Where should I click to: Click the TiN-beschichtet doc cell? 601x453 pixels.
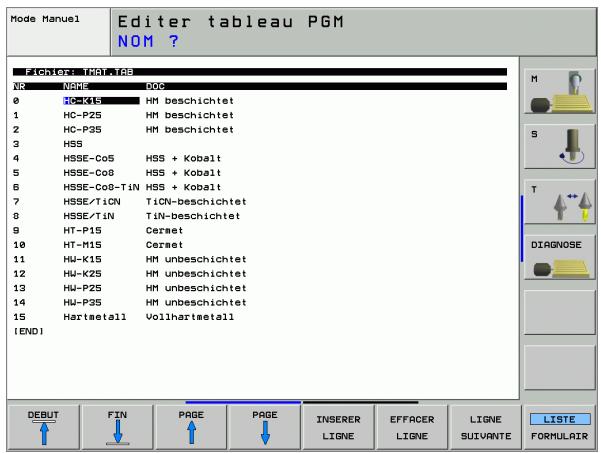(193, 216)
